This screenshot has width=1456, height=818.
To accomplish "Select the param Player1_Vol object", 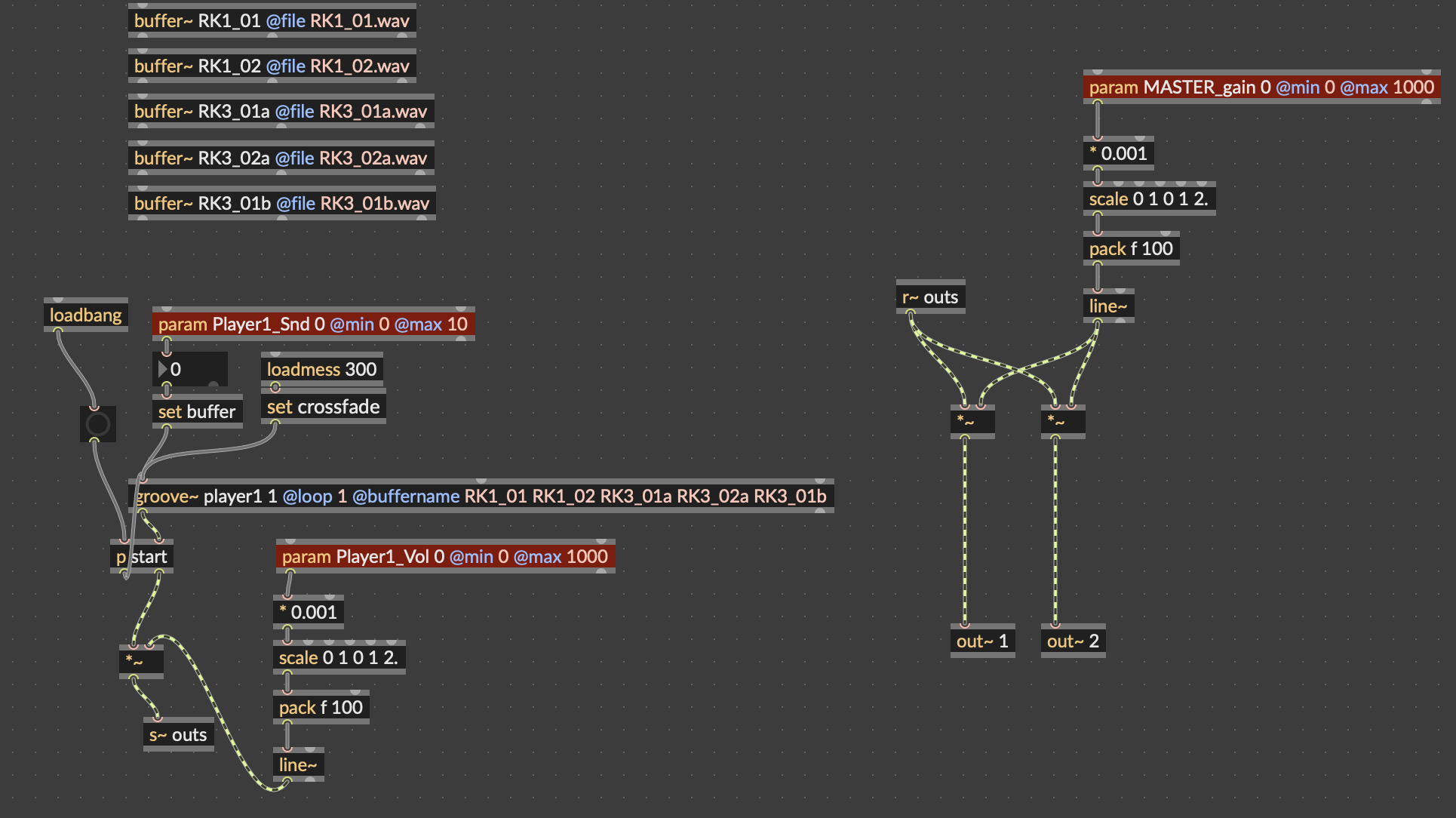I will tap(445, 556).
